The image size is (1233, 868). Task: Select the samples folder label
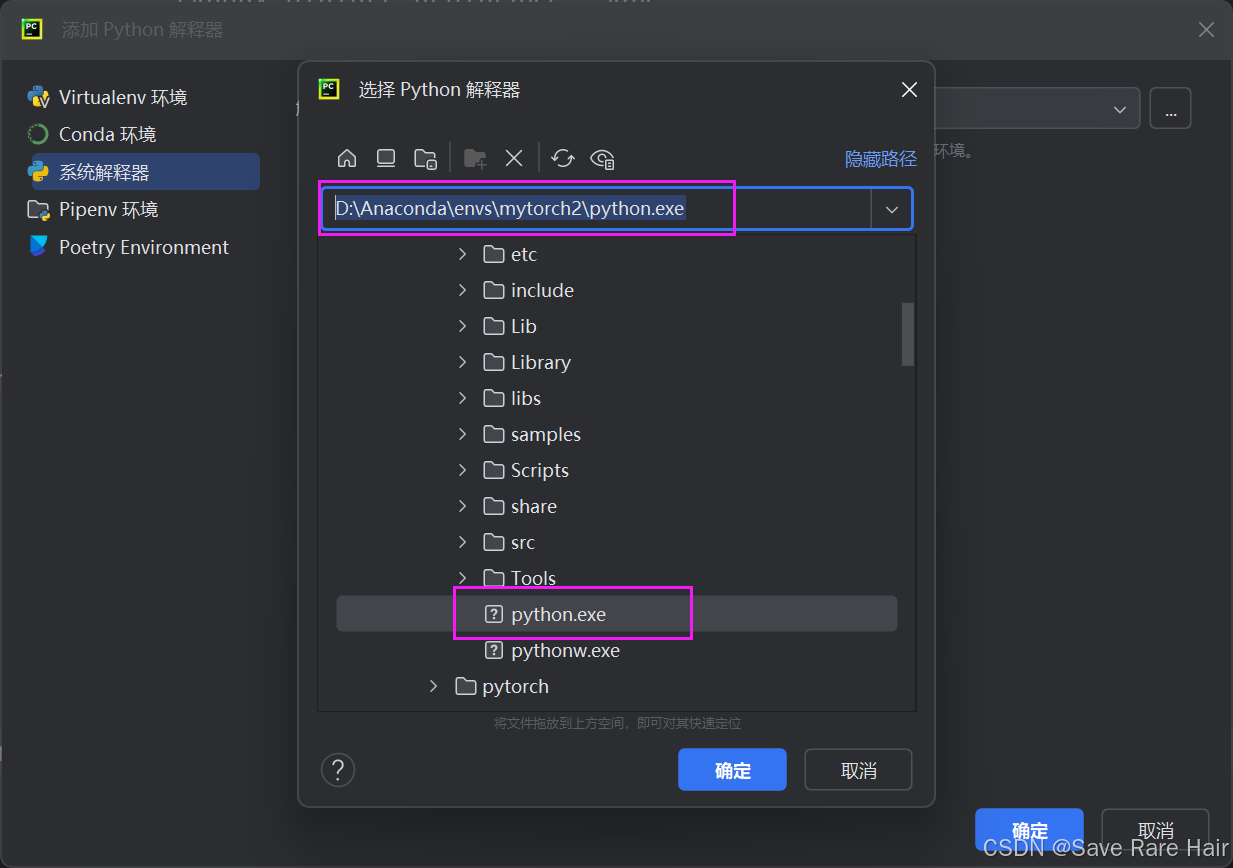pos(546,435)
